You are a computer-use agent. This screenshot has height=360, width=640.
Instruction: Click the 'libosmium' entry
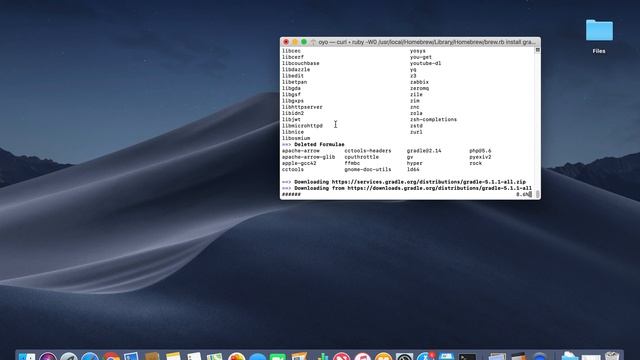pos(296,138)
